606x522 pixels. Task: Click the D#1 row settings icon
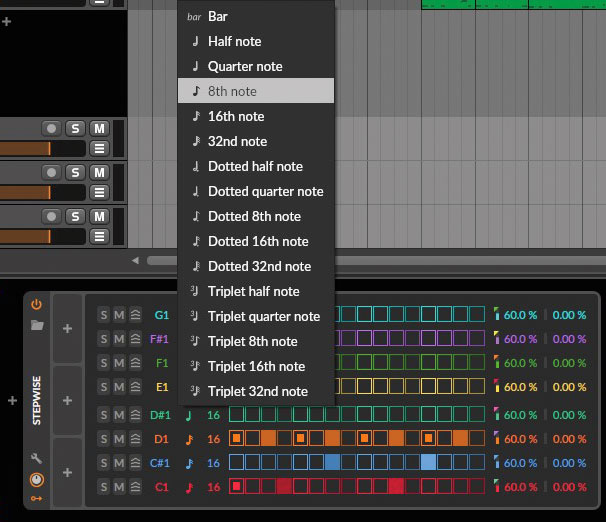click(135, 415)
